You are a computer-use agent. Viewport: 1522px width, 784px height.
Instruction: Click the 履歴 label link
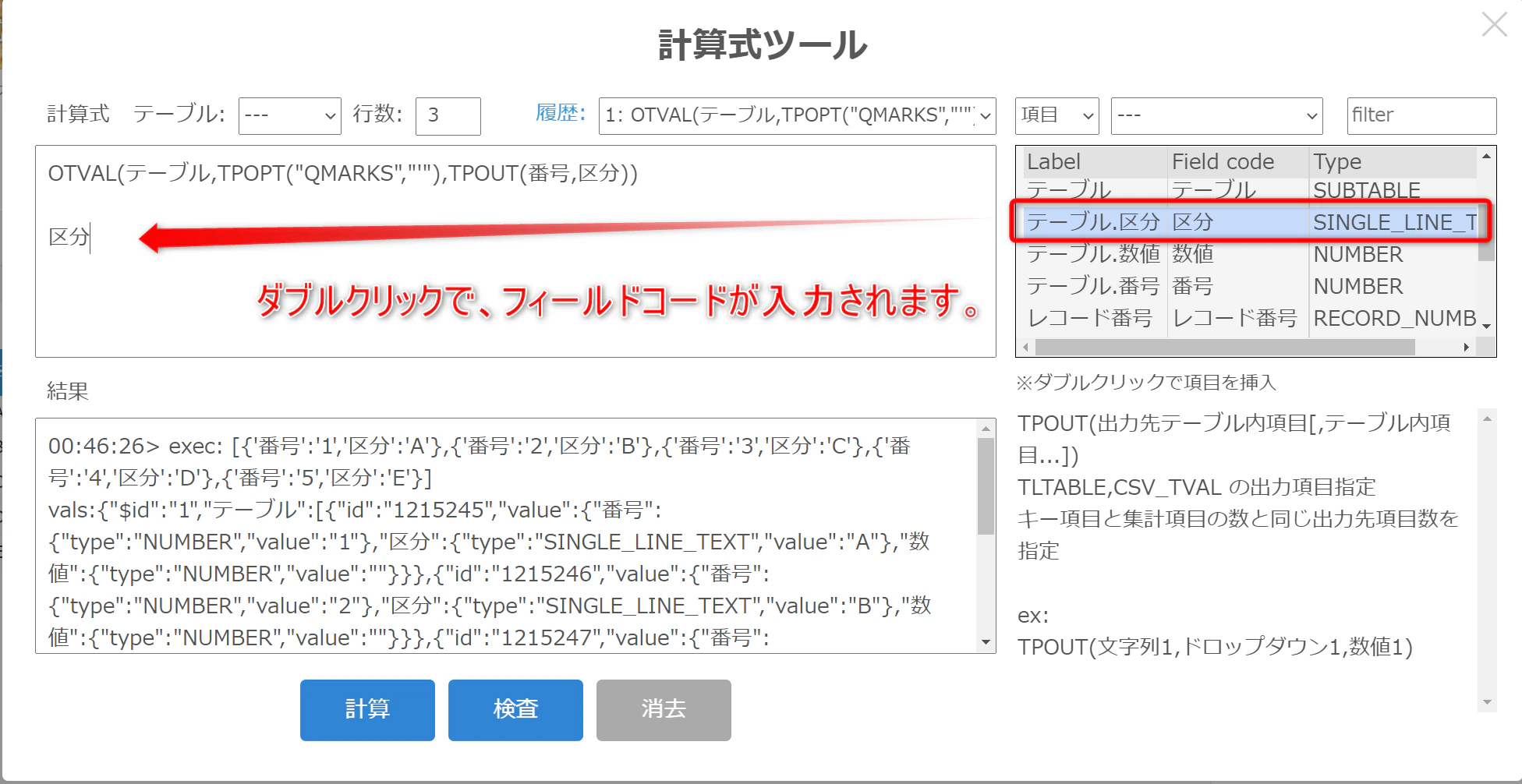560,113
